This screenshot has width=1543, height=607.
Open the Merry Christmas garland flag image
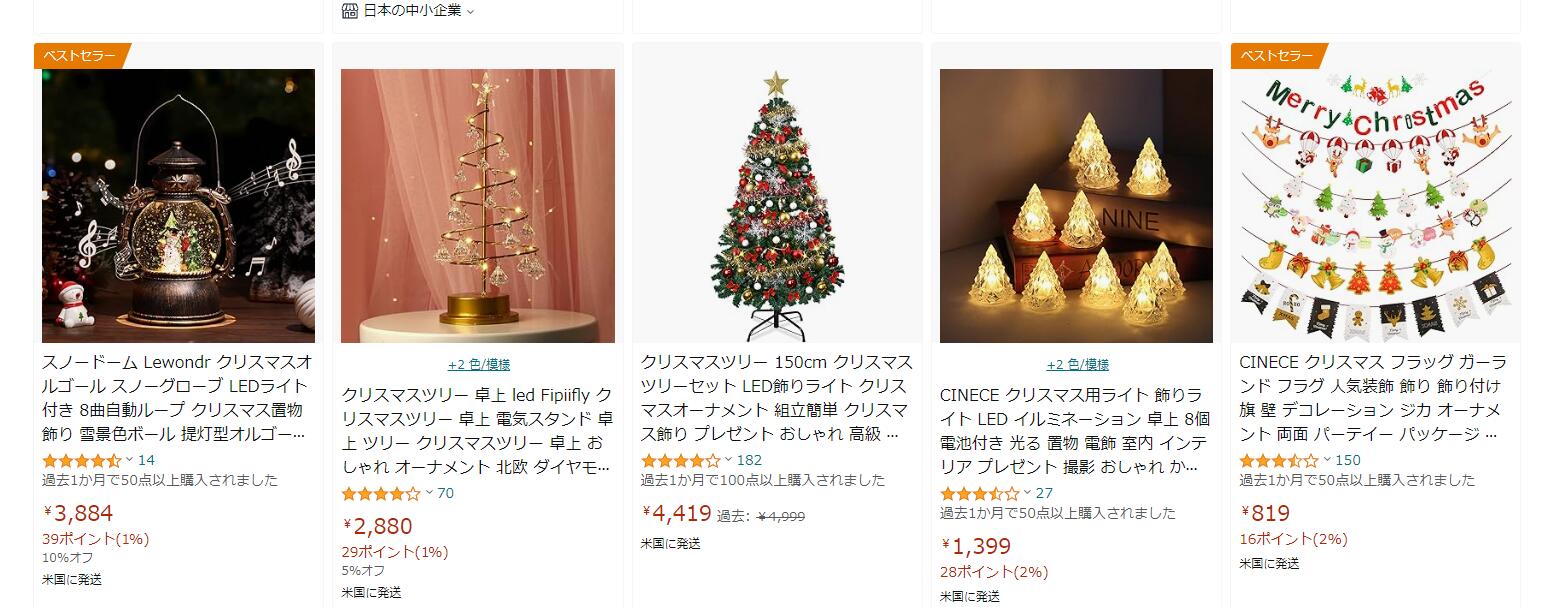pos(1375,206)
